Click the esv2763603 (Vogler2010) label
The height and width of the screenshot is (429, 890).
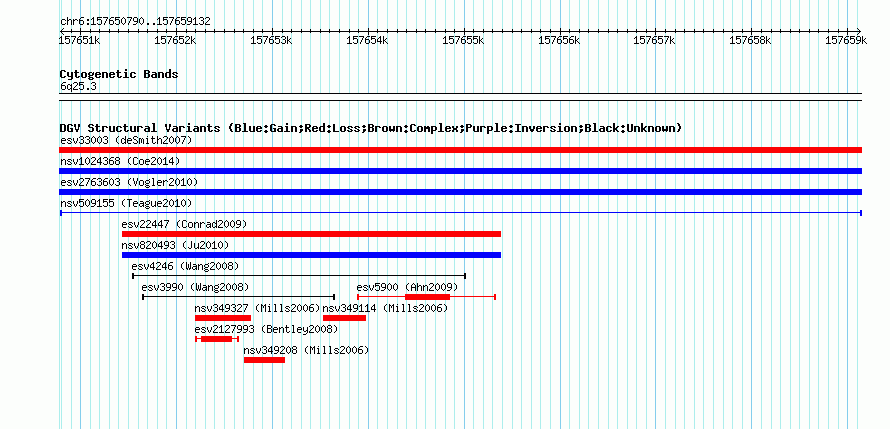point(129,182)
